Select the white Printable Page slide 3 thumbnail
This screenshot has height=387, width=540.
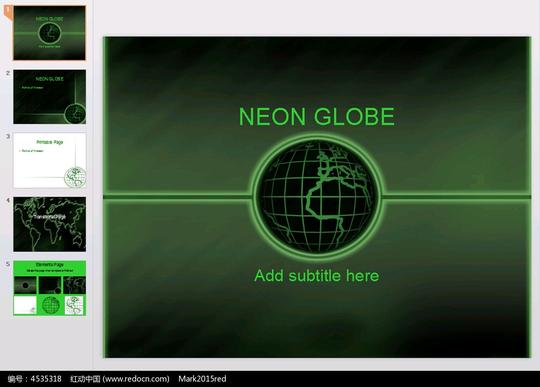[x=50, y=160]
